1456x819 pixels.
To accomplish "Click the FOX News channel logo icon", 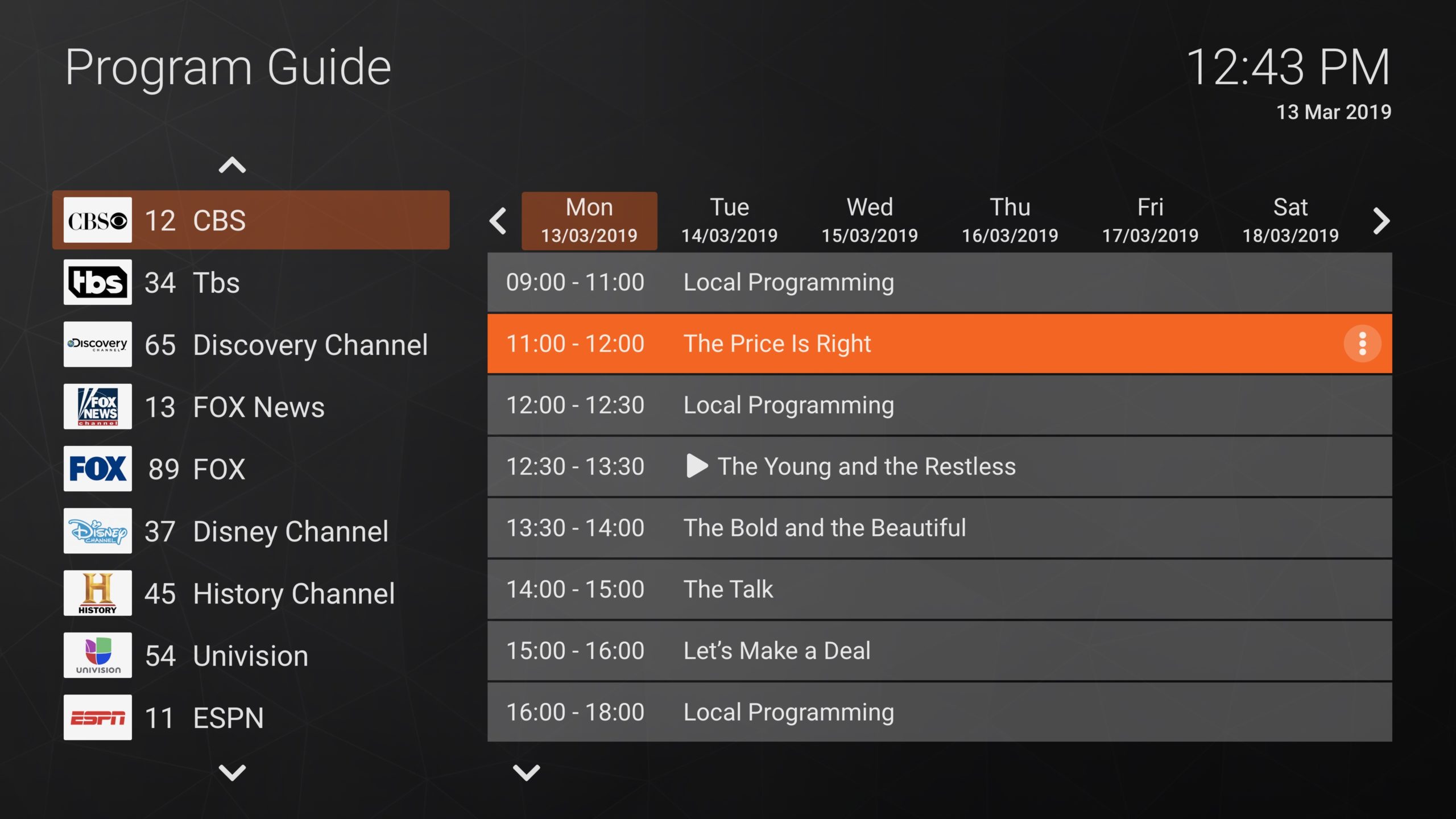I will click(97, 407).
